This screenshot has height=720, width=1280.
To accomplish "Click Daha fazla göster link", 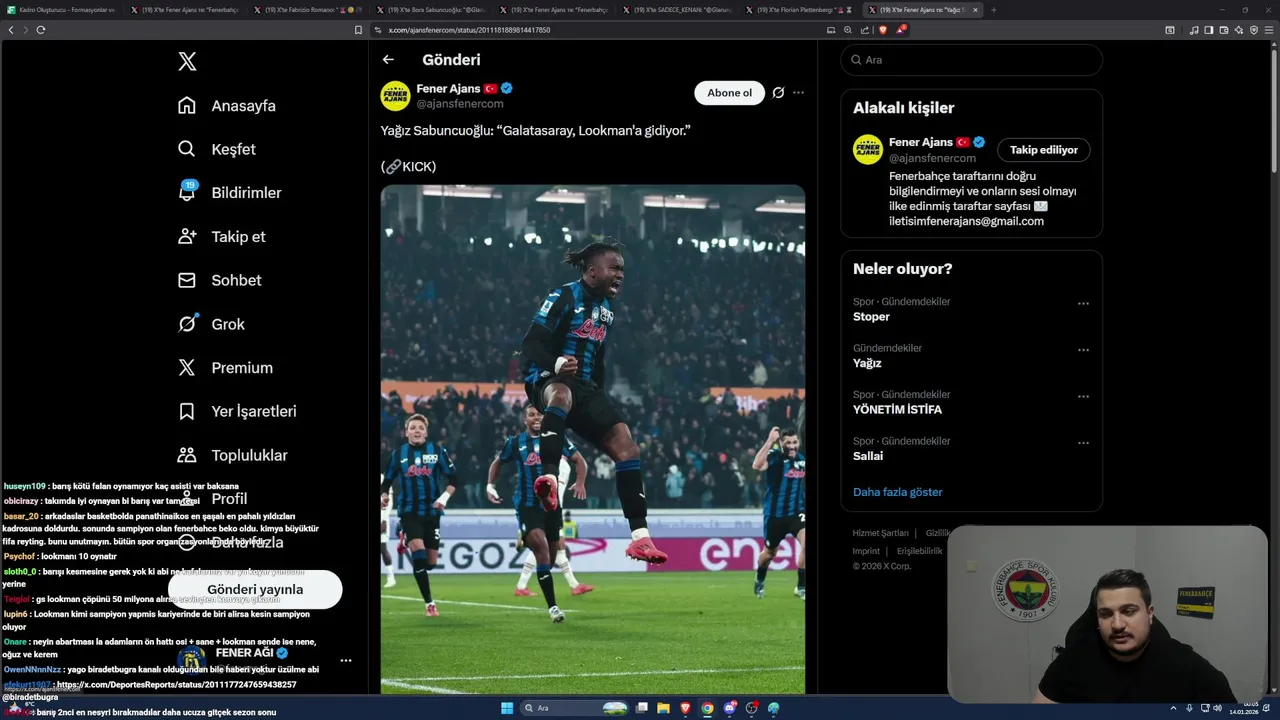I will coord(898,492).
